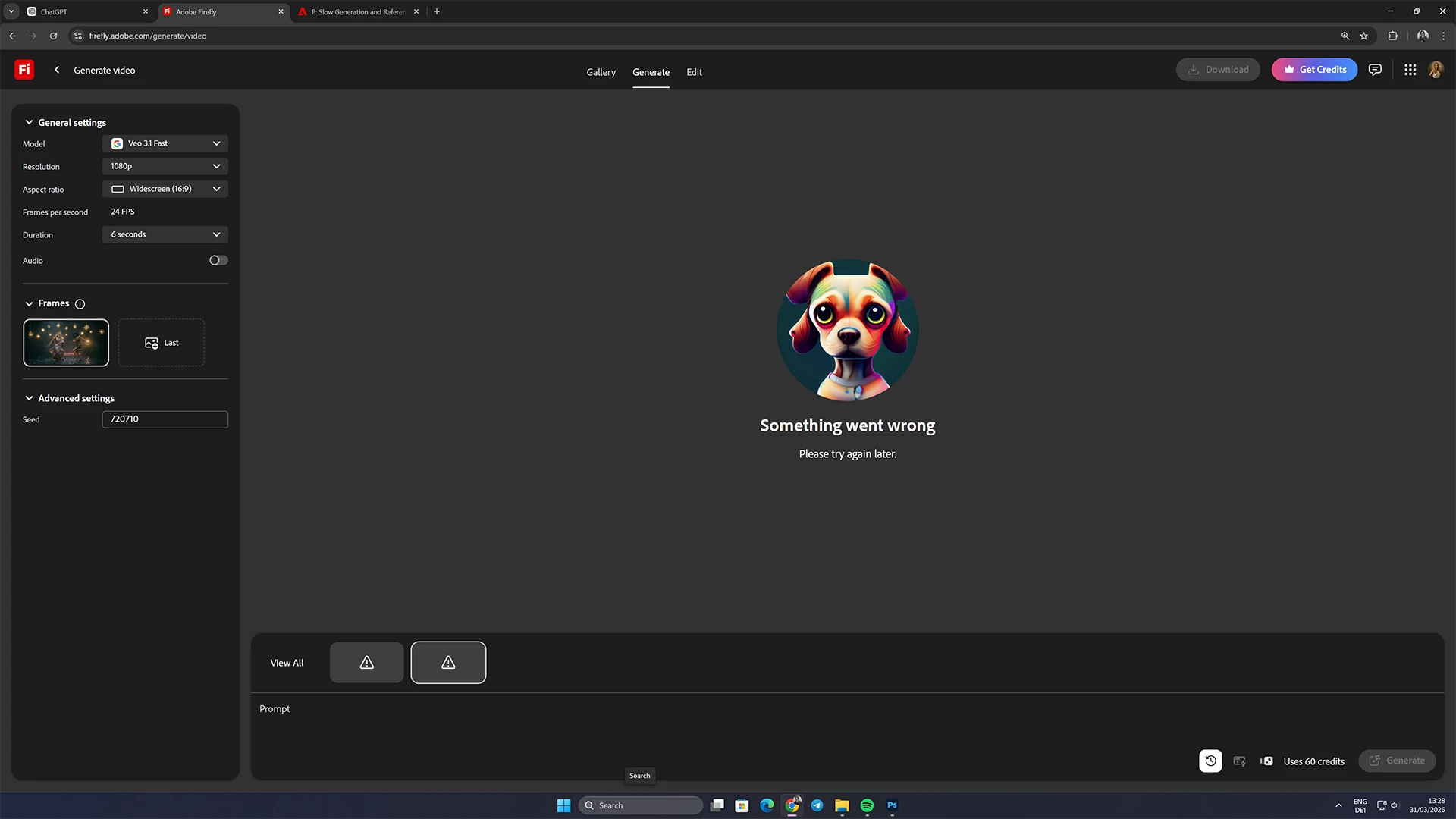Screen dimensions: 1456x819
Task: Click the Get Credits button
Action: click(1314, 70)
